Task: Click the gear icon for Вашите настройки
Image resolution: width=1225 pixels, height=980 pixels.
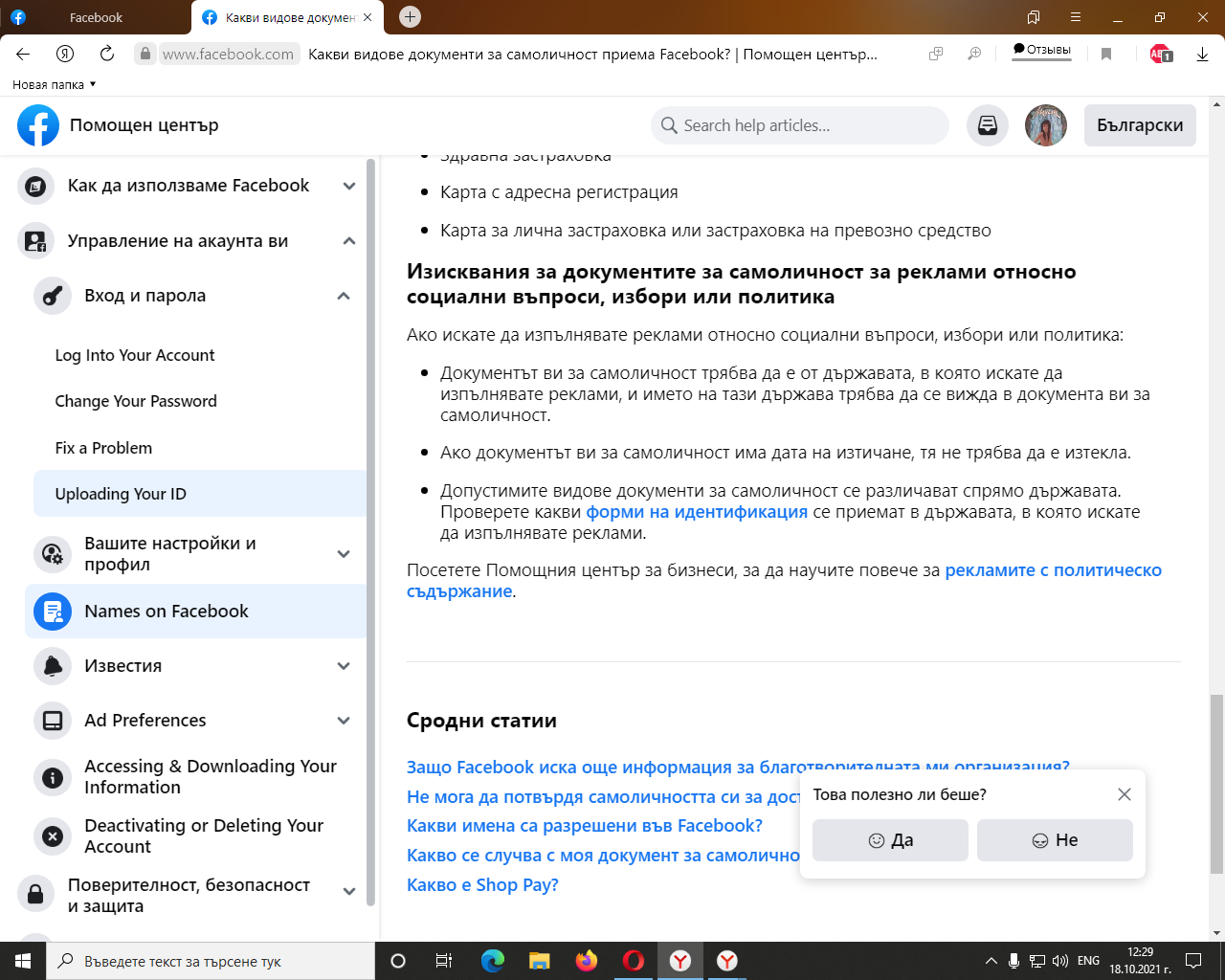Action: coord(53,554)
